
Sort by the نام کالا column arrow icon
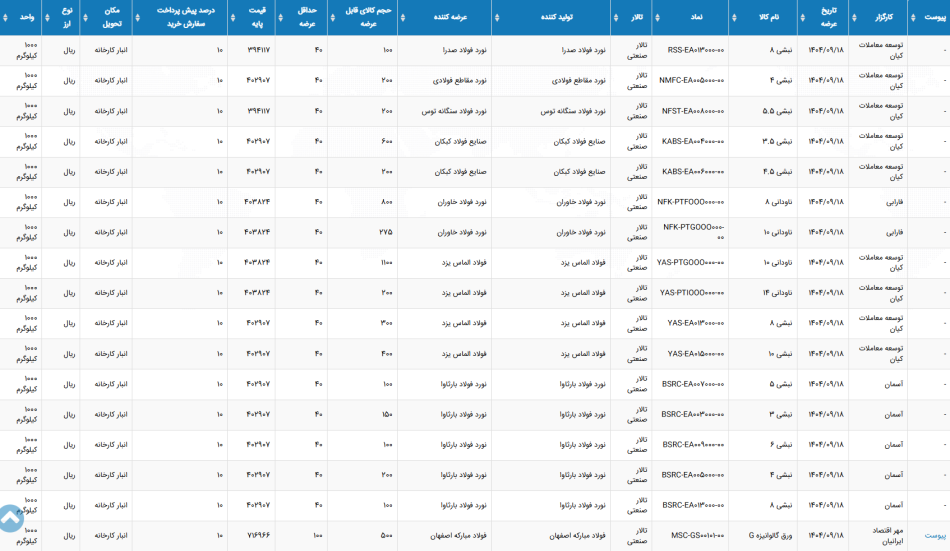[x=734, y=18]
